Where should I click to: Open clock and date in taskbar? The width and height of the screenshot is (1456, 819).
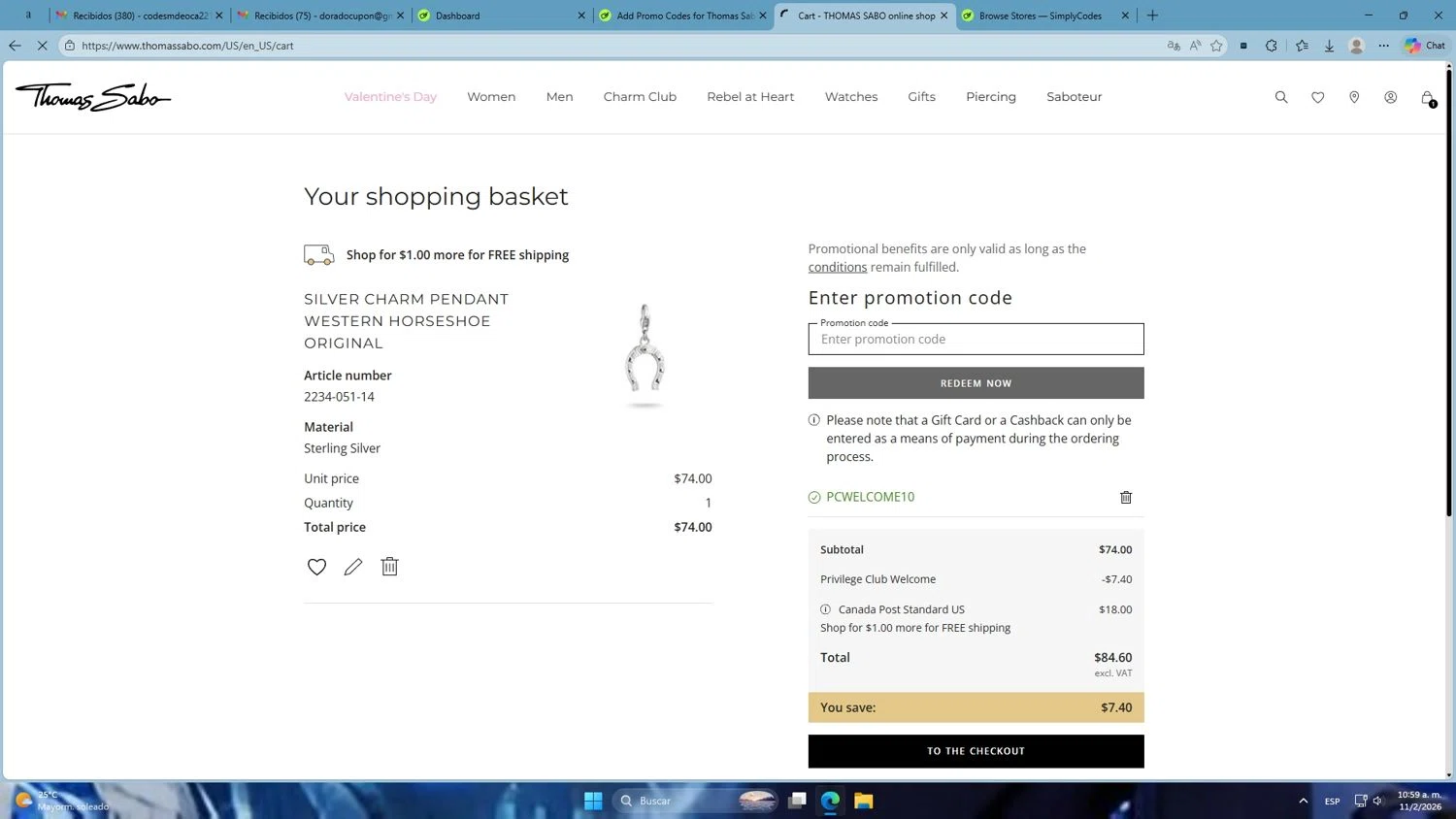[1419, 801]
